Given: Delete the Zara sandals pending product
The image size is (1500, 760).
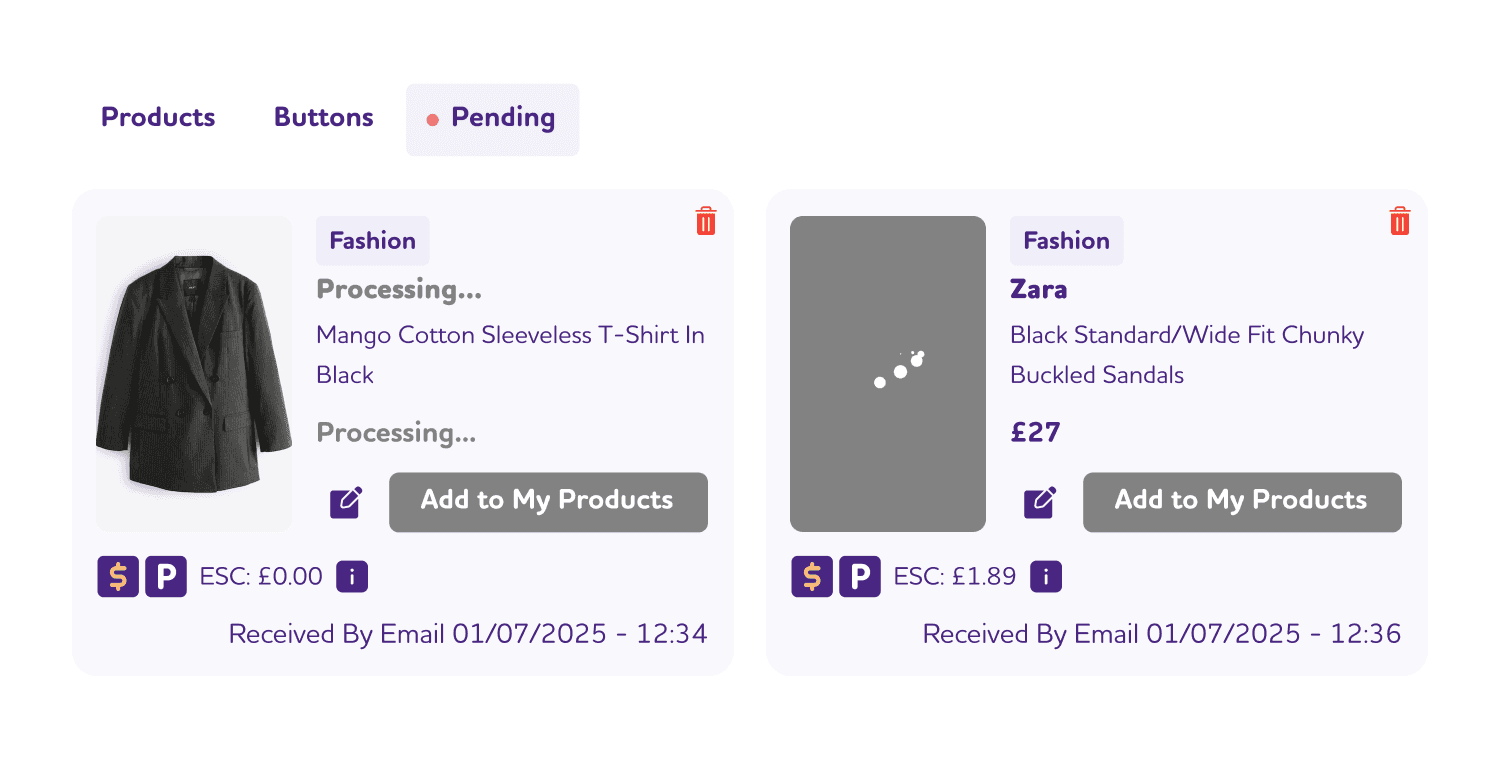Looking at the screenshot, I should [1400, 221].
